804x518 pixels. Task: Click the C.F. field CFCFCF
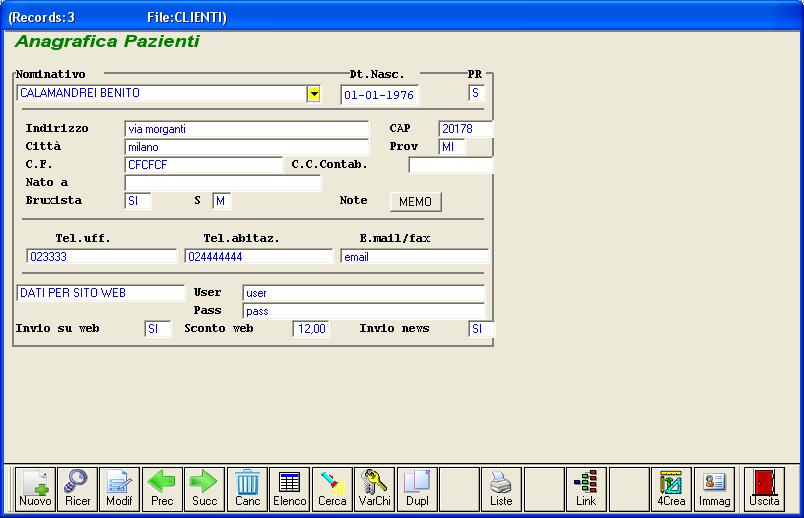(x=203, y=165)
